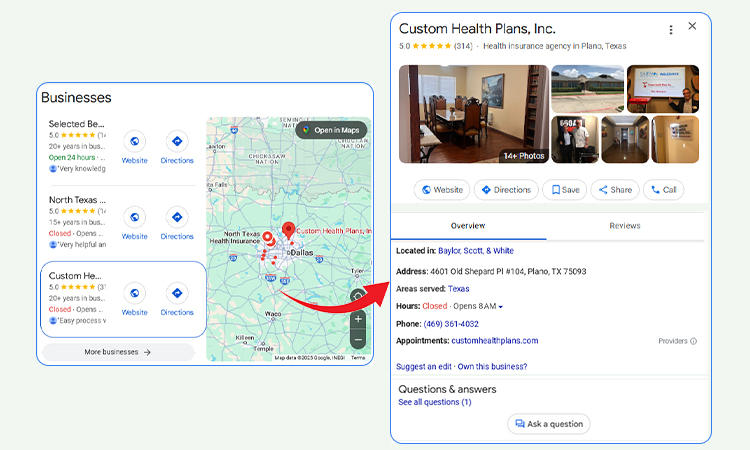Screen dimensions: 750x450
Task: Click the Custom Health Plans red map pin
Action: point(288,230)
